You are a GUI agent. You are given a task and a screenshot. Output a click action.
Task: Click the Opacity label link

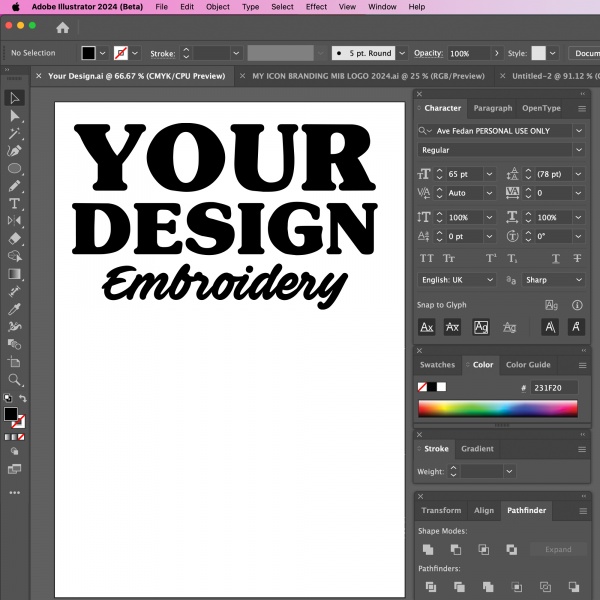click(x=428, y=53)
